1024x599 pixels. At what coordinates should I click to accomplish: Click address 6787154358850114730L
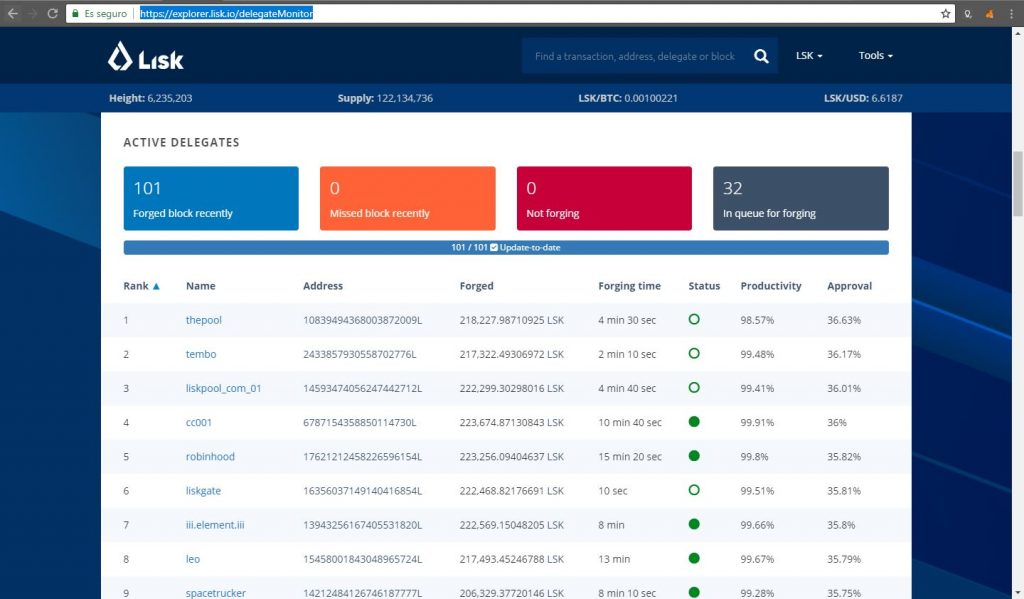click(360, 422)
